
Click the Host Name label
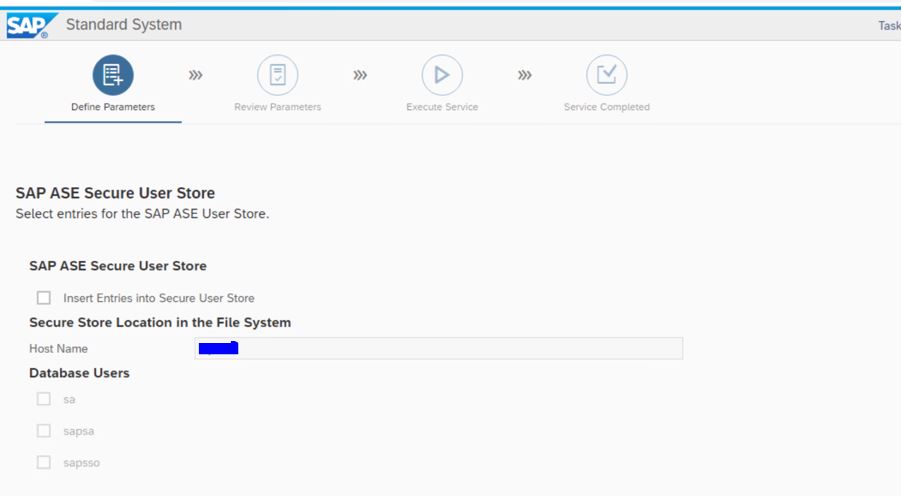[x=58, y=349]
